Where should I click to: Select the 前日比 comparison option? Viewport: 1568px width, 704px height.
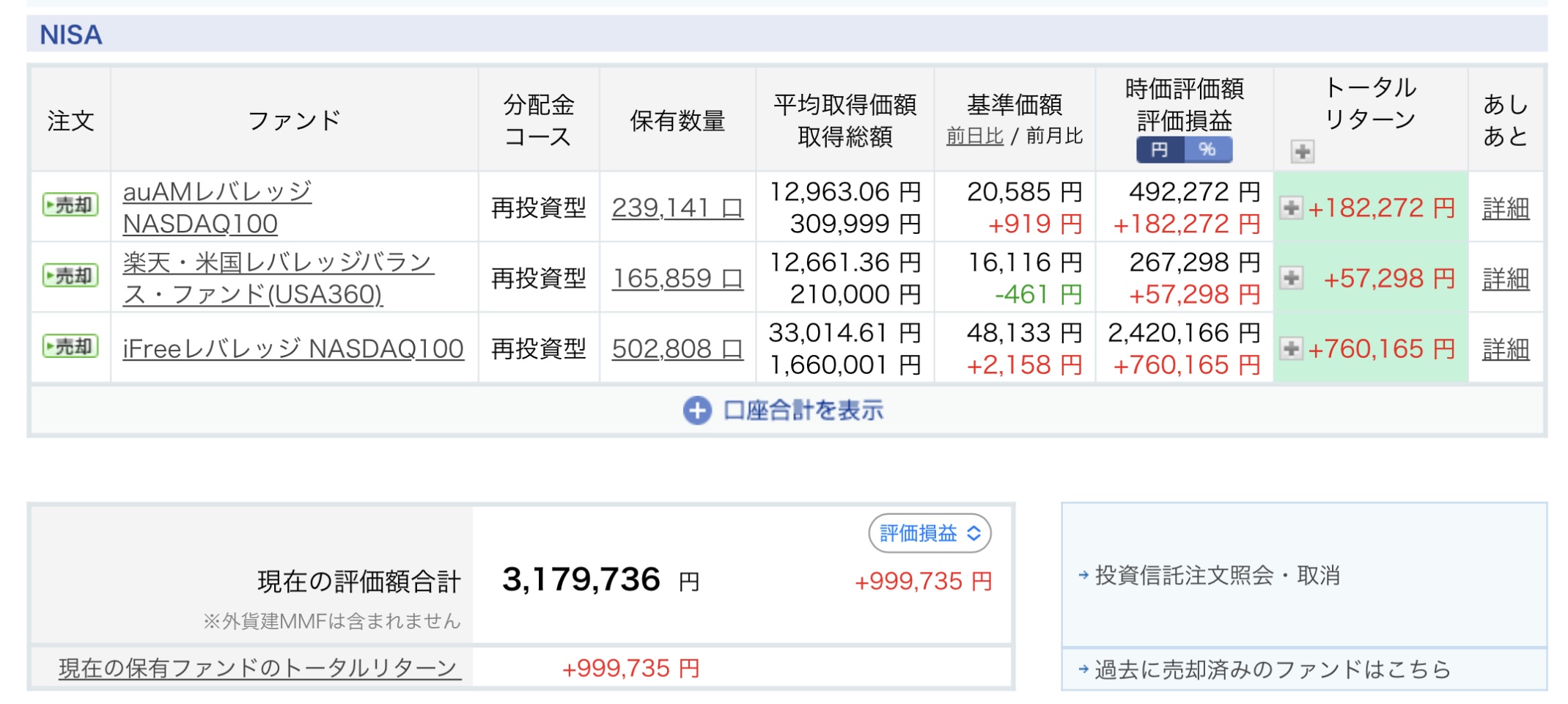coord(974,136)
